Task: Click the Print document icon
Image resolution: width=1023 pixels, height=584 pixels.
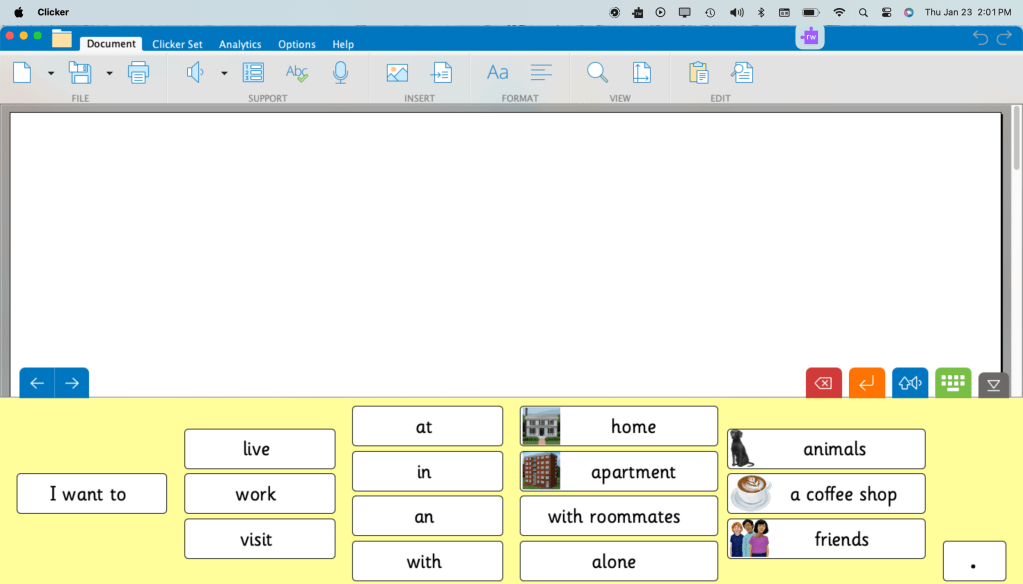Action: (x=138, y=73)
